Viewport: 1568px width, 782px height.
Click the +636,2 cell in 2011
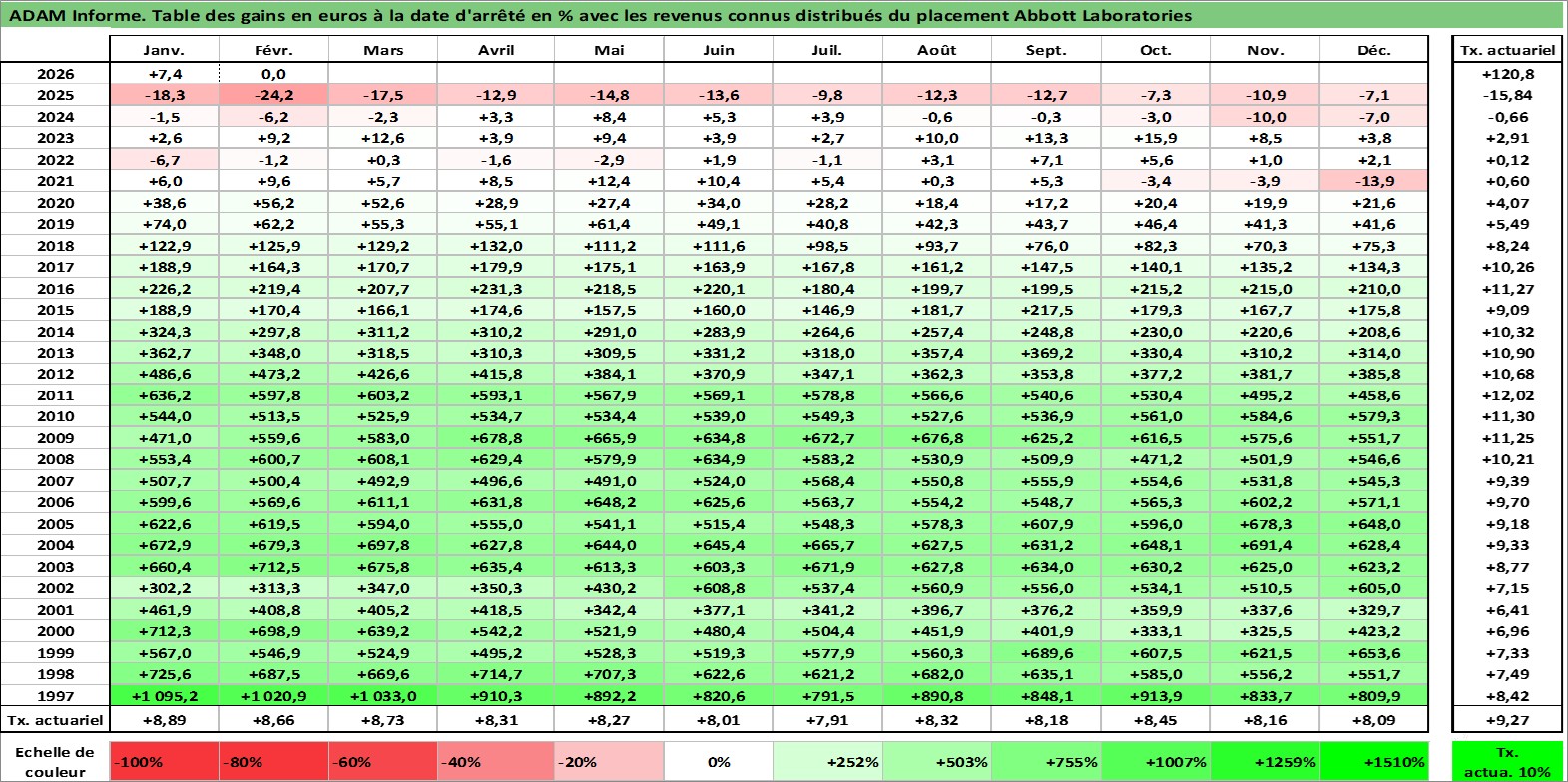pyautogui.click(x=164, y=395)
